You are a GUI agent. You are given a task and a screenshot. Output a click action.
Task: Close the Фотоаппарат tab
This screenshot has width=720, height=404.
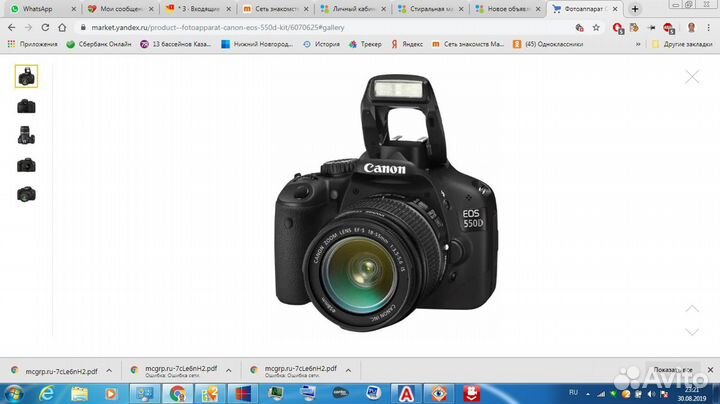(616, 9)
